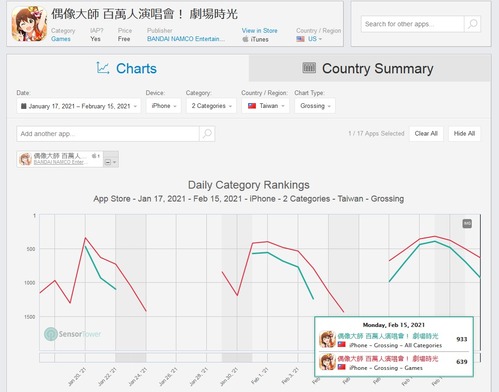This screenshot has width=499, height=392.
Task: Click the chart export menu icon
Action: (467, 224)
